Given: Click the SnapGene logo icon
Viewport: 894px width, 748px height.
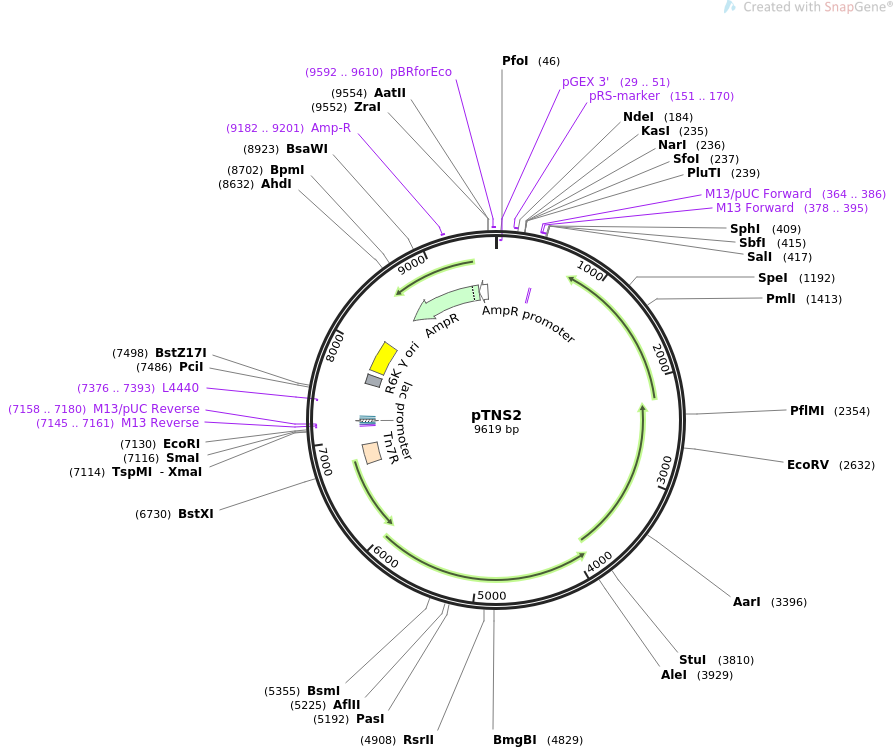Looking at the screenshot, I should point(730,7).
